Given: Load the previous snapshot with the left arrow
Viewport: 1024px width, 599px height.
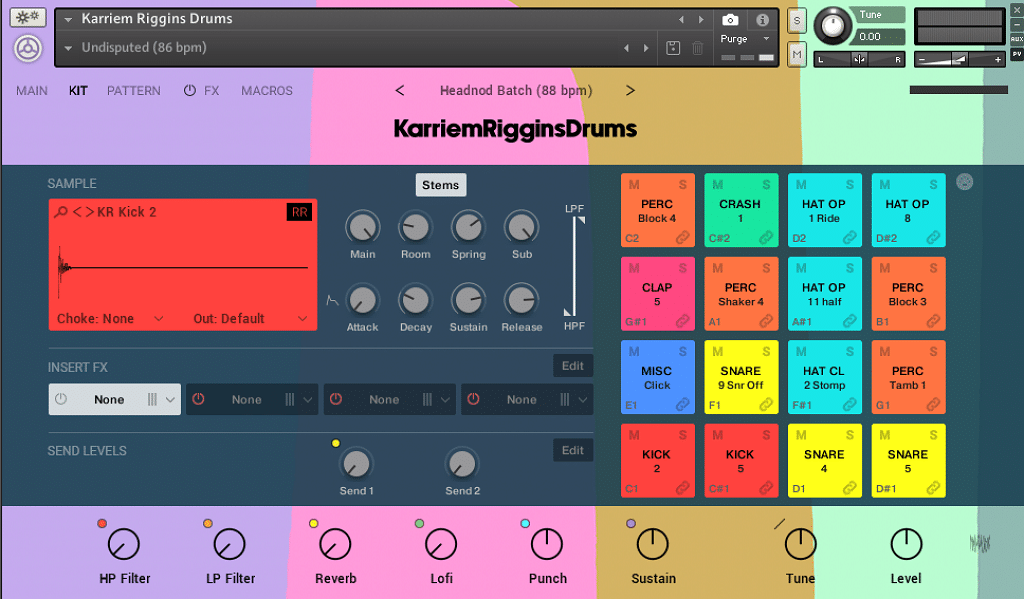Looking at the screenshot, I should point(626,48).
